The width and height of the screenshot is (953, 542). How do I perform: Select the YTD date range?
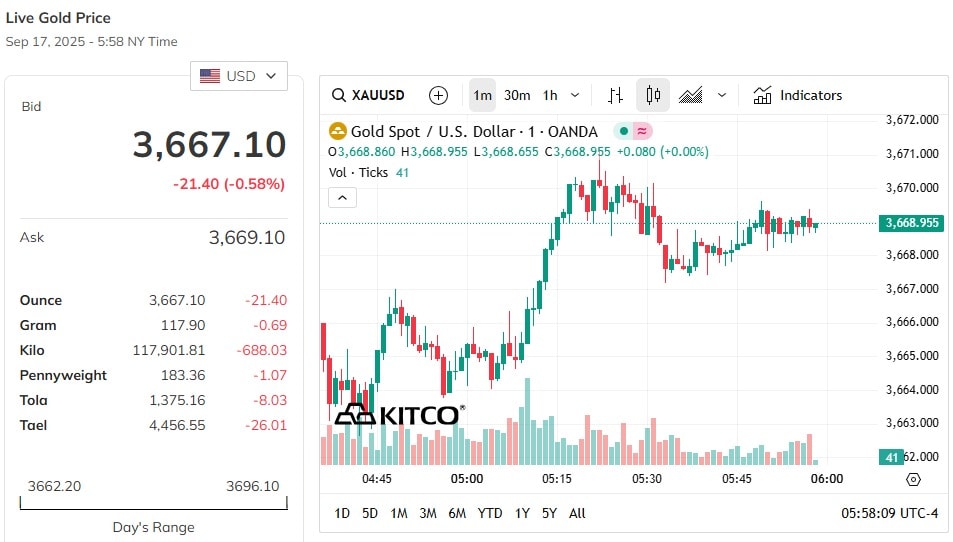[x=490, y=513]
